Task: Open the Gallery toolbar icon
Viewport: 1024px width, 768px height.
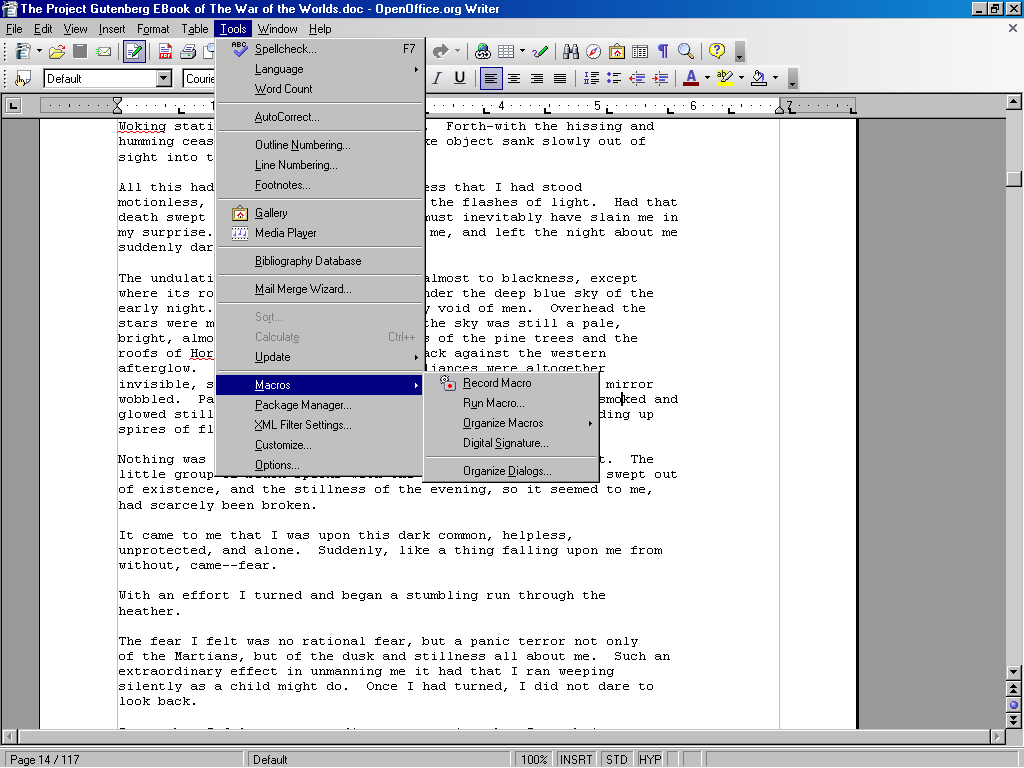Action: click(617, 51)
